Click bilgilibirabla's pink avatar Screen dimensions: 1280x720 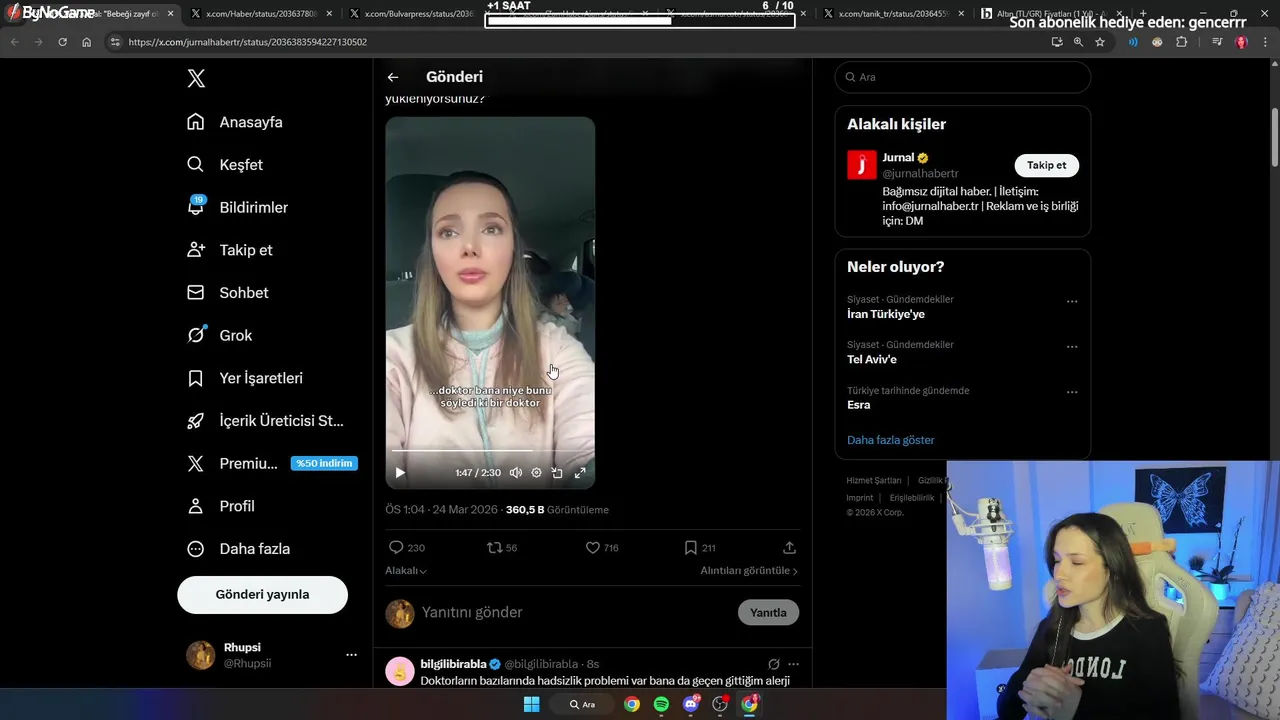400,671
